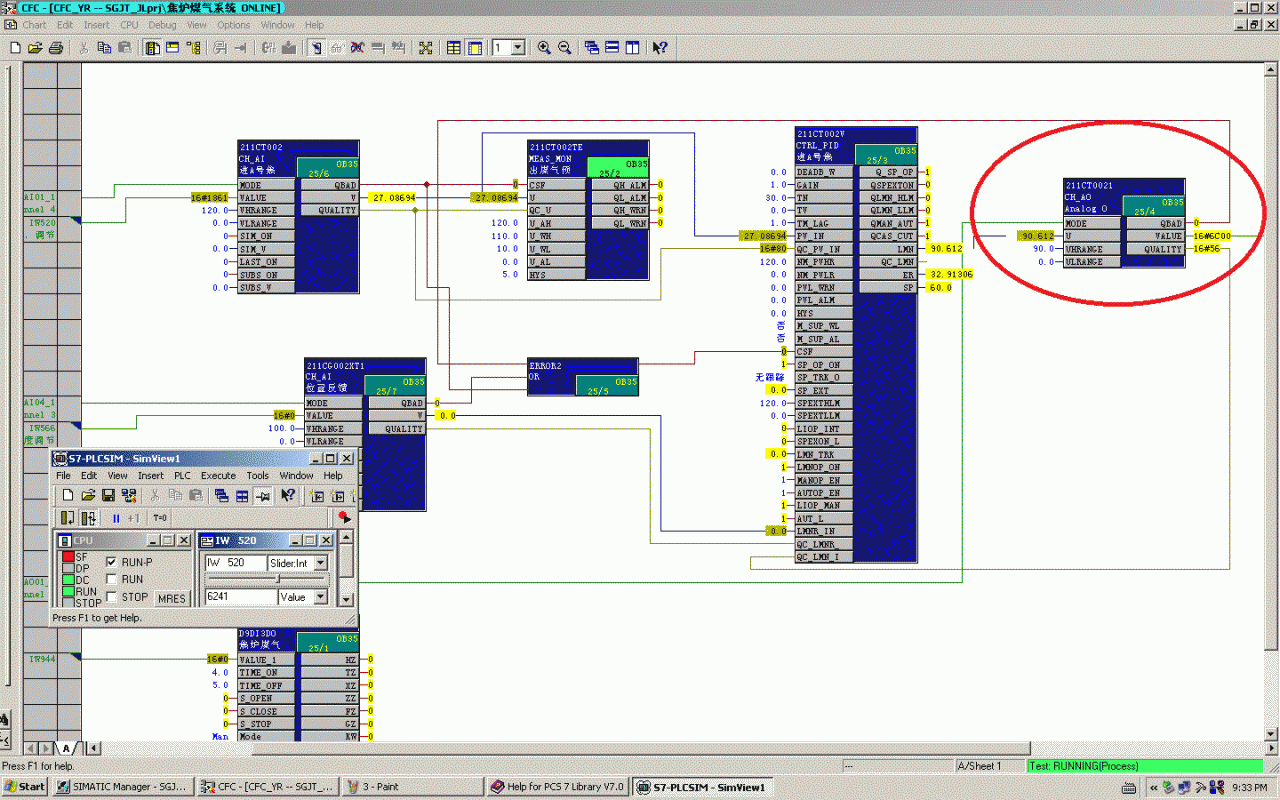Open the Debug menu in CFC
This screenshot has height=800, width=1280.
pos(162,25)
